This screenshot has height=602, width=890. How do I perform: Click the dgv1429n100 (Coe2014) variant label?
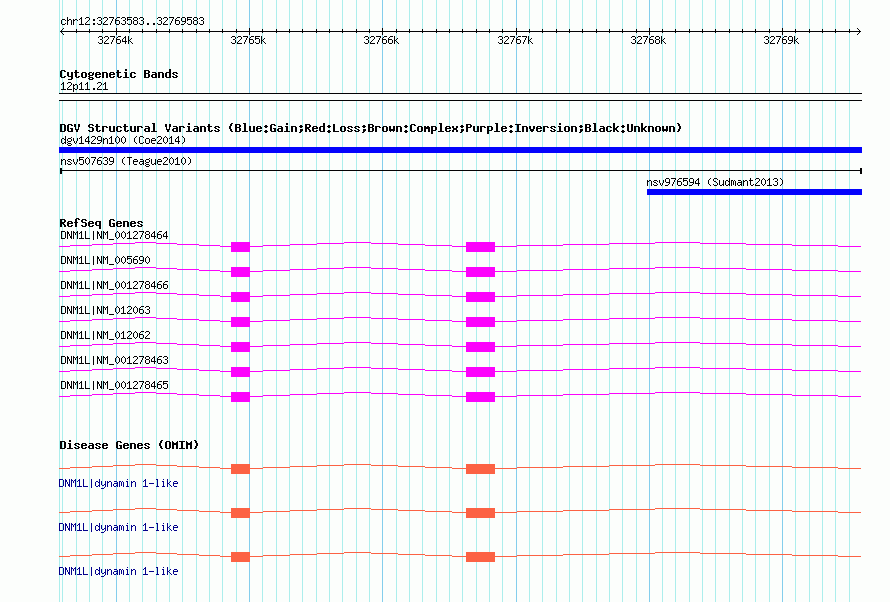tap(123, 140)
